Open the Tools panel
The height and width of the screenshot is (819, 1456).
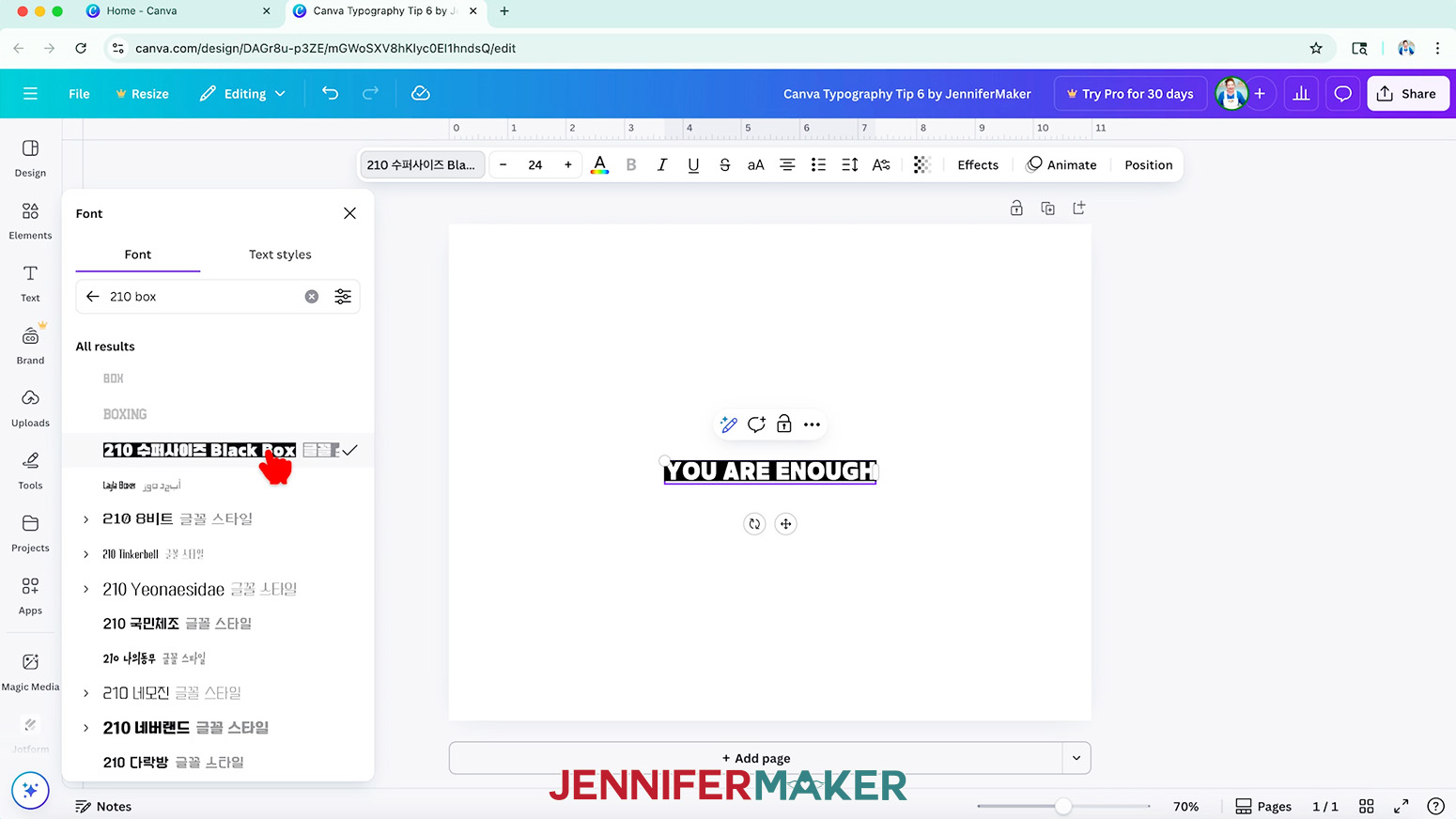pos(30,471)
